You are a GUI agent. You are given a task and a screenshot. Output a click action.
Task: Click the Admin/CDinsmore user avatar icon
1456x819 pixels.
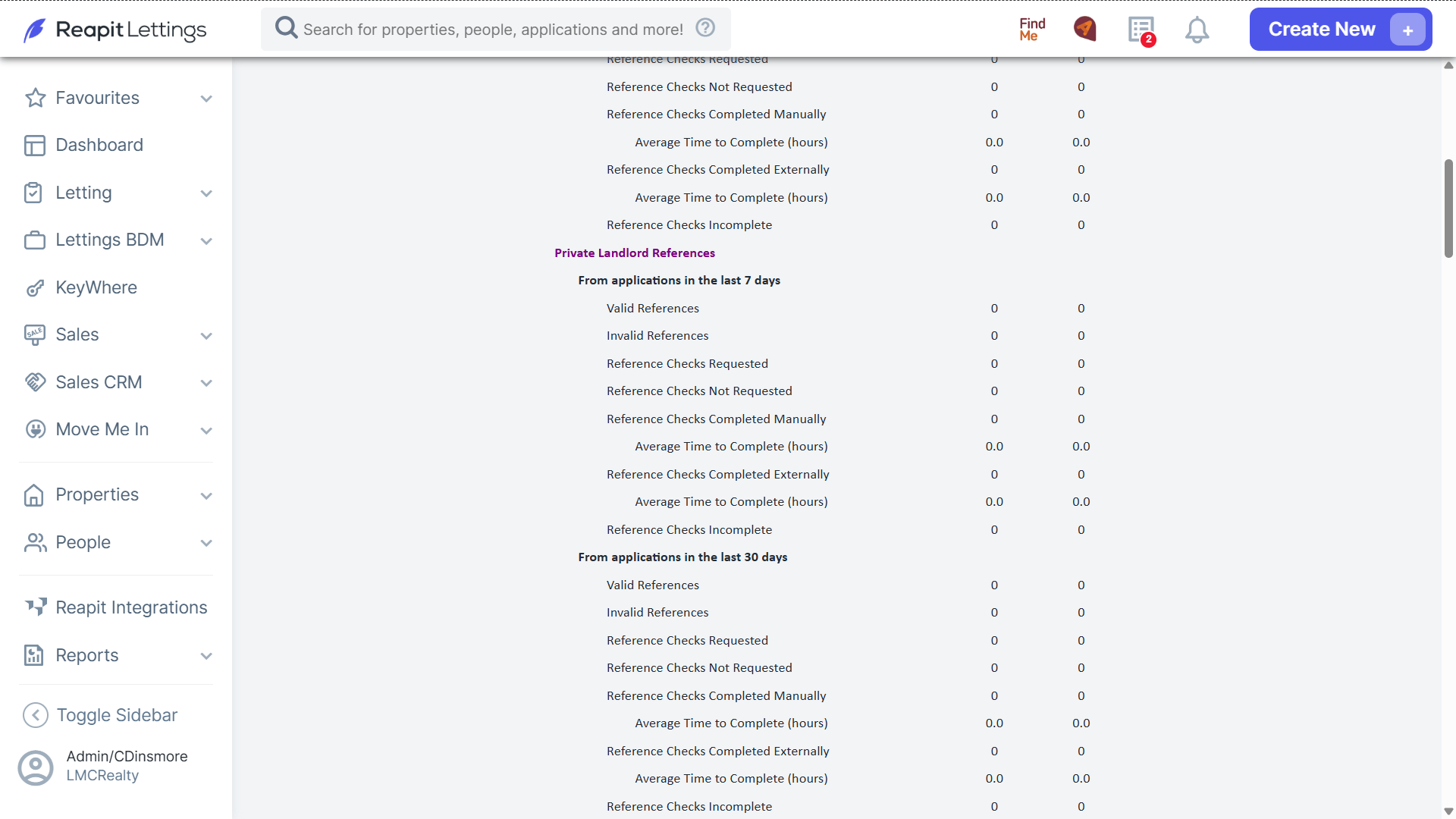[36, 767]
